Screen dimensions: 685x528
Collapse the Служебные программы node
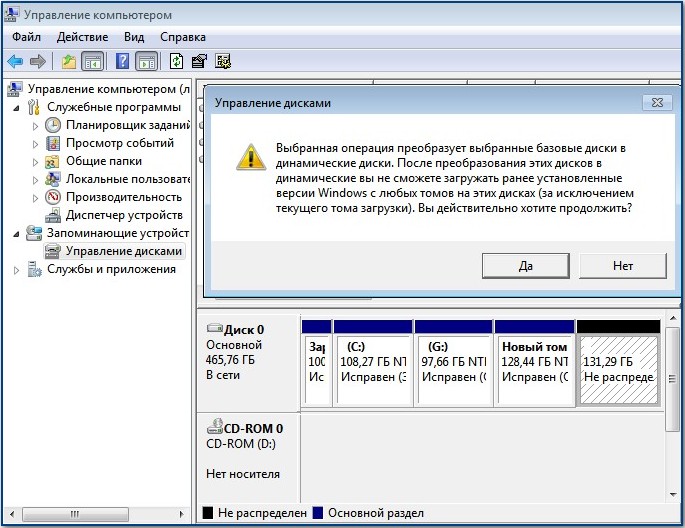16,108
